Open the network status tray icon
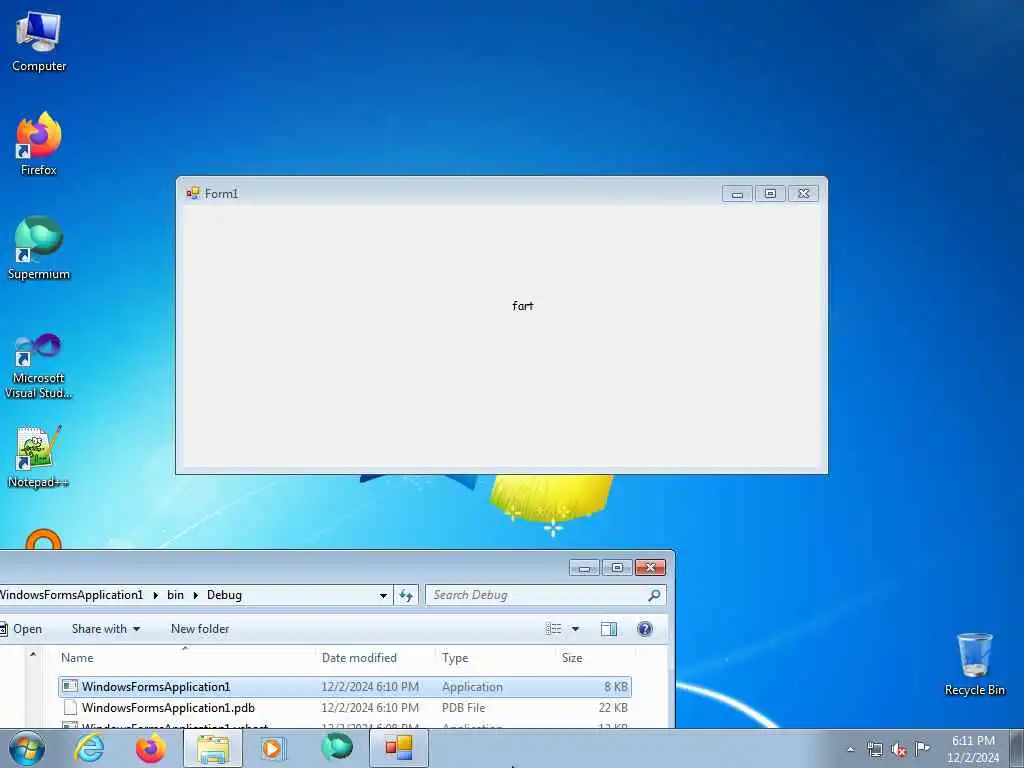The image size is (1024, 768). pyautogui.click(x=875, y=749)
